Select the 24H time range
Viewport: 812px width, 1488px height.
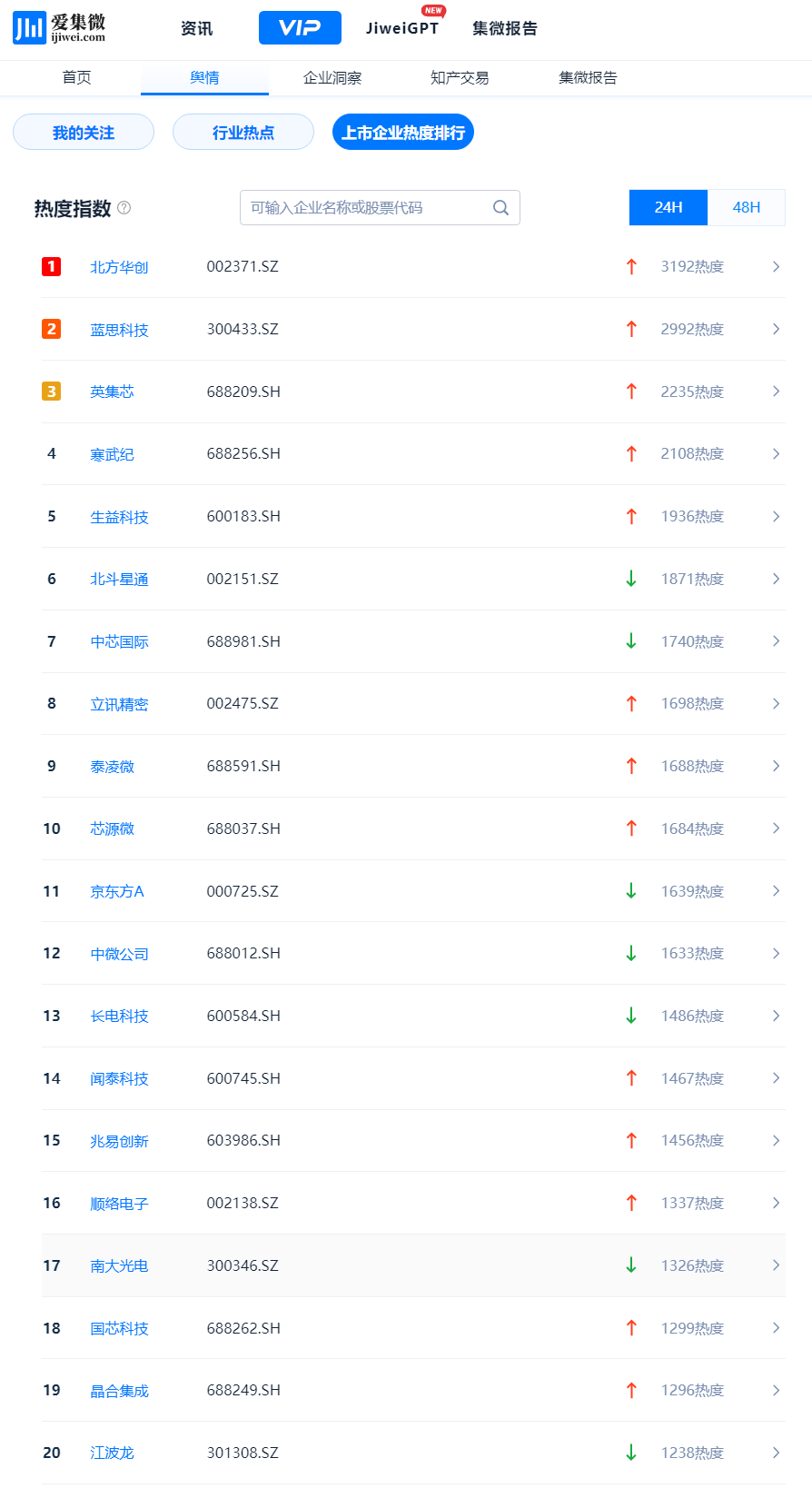point(668,208)
